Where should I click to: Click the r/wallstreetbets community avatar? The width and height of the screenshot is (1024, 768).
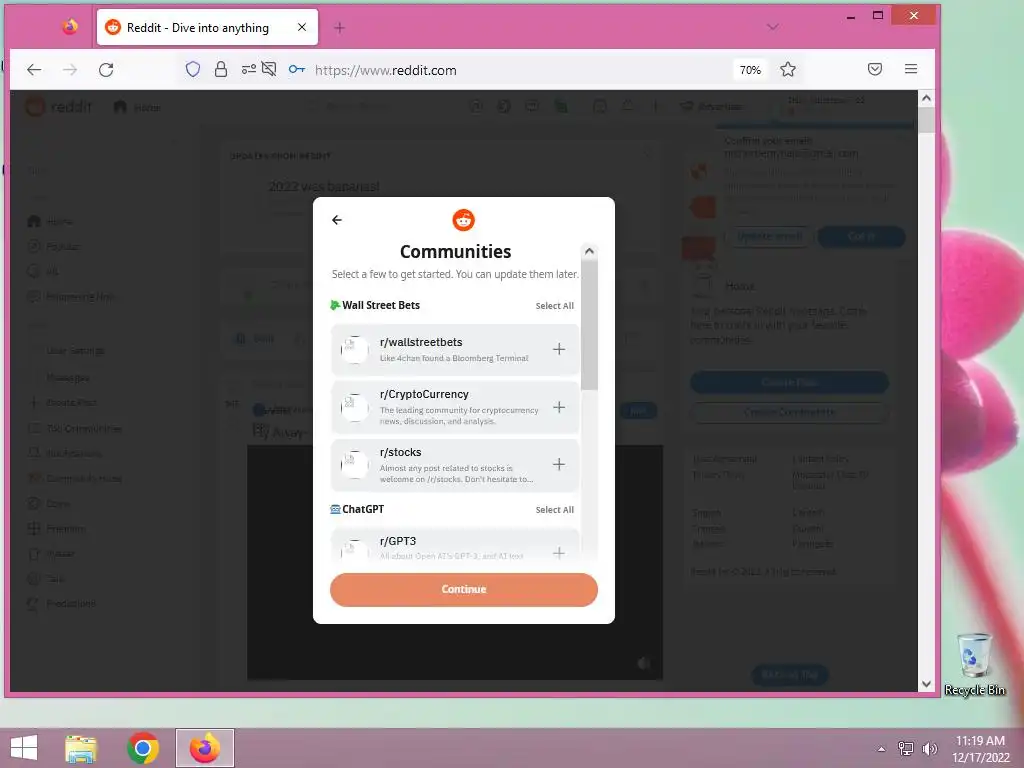point(355,349)
